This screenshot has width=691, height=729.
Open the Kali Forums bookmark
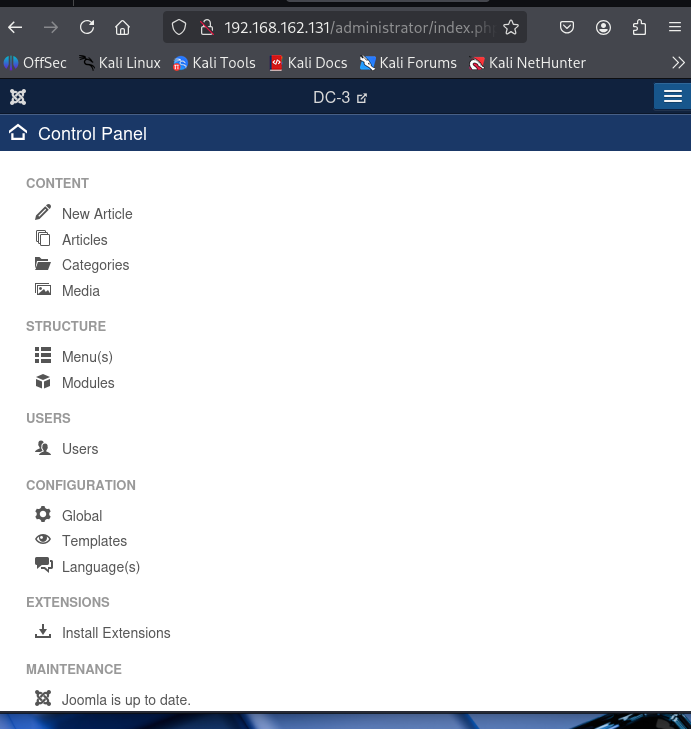[x=408, y=63]
